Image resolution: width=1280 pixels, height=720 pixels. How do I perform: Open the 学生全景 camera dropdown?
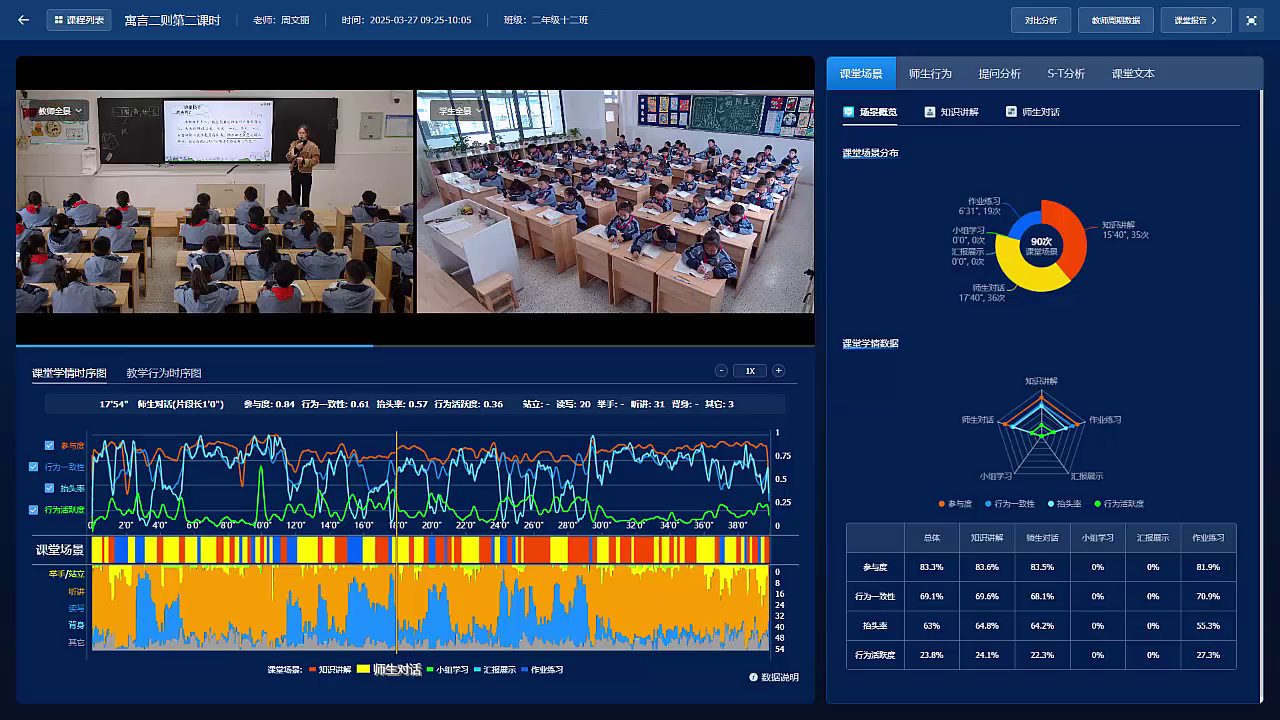tap(460, 111)
